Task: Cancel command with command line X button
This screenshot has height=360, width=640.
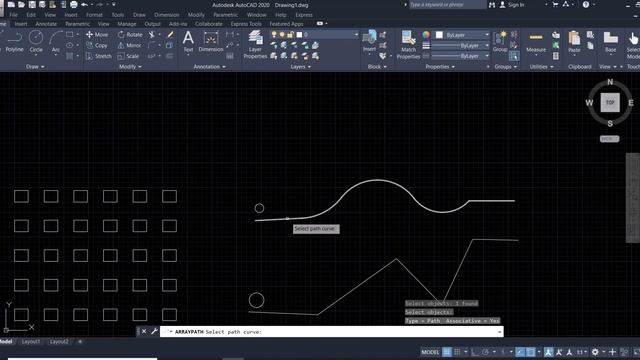Action: (x=144, y=331)
